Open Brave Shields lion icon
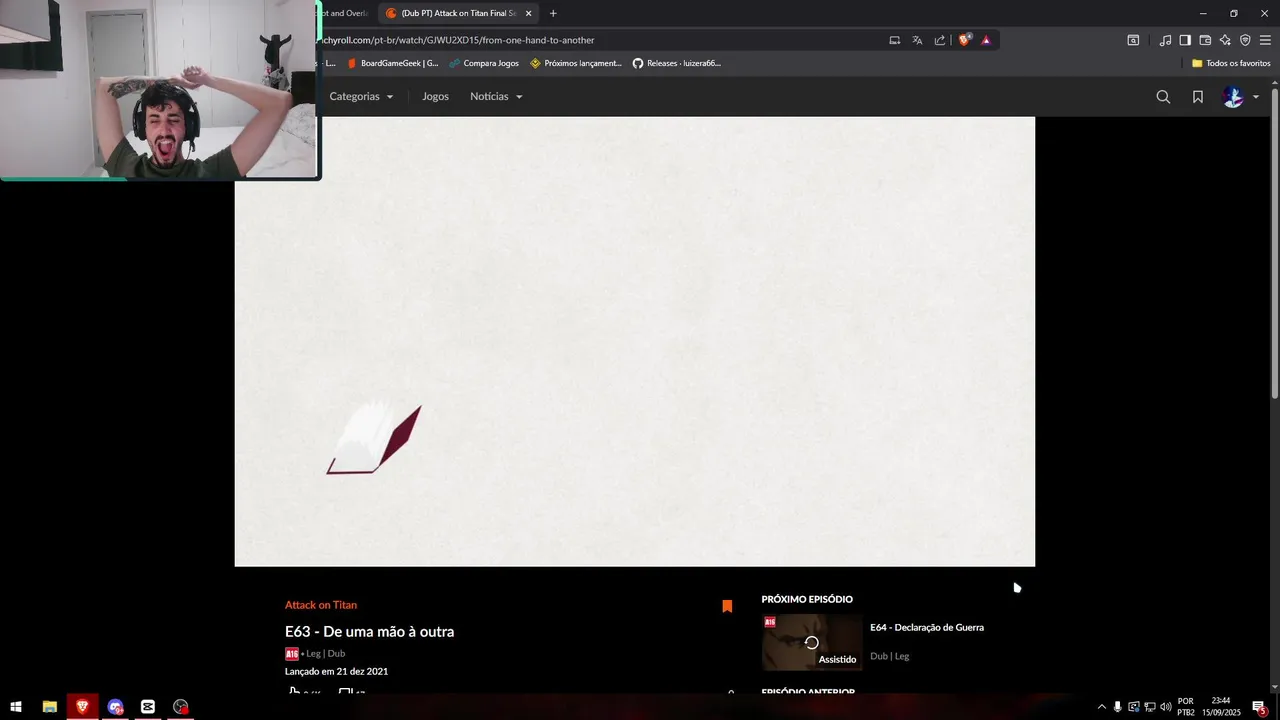 [965, 40]
